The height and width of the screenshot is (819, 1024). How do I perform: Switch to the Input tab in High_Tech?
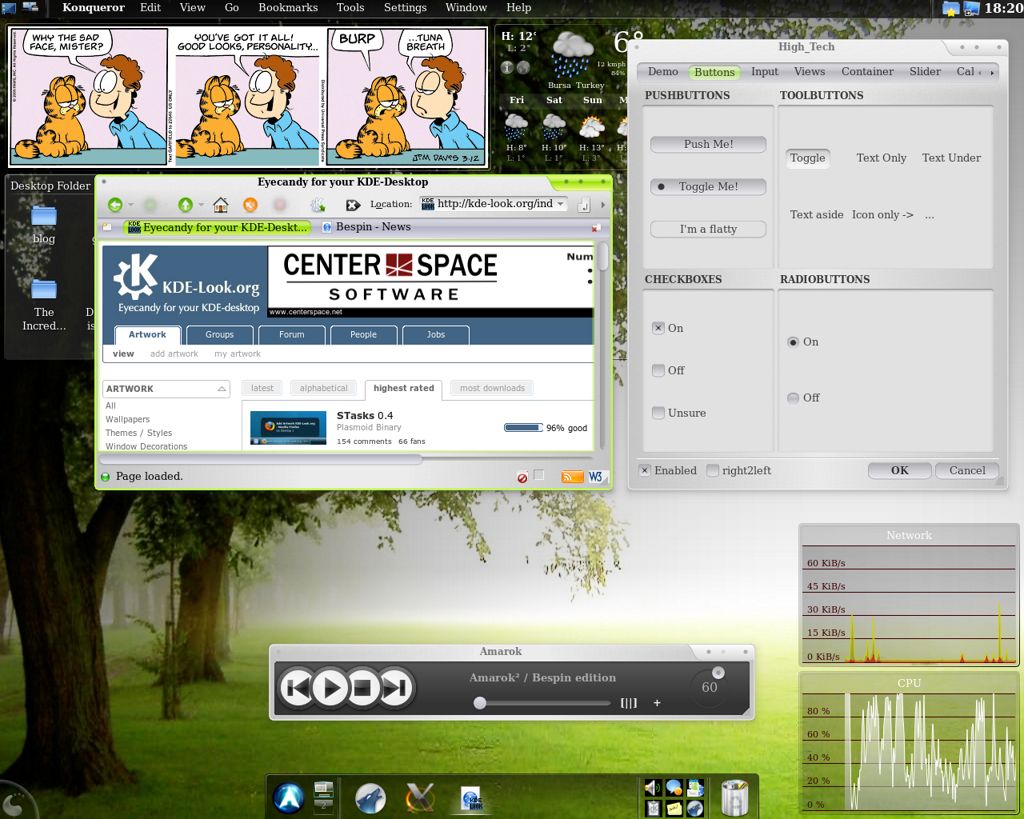[x=764, y=72]
